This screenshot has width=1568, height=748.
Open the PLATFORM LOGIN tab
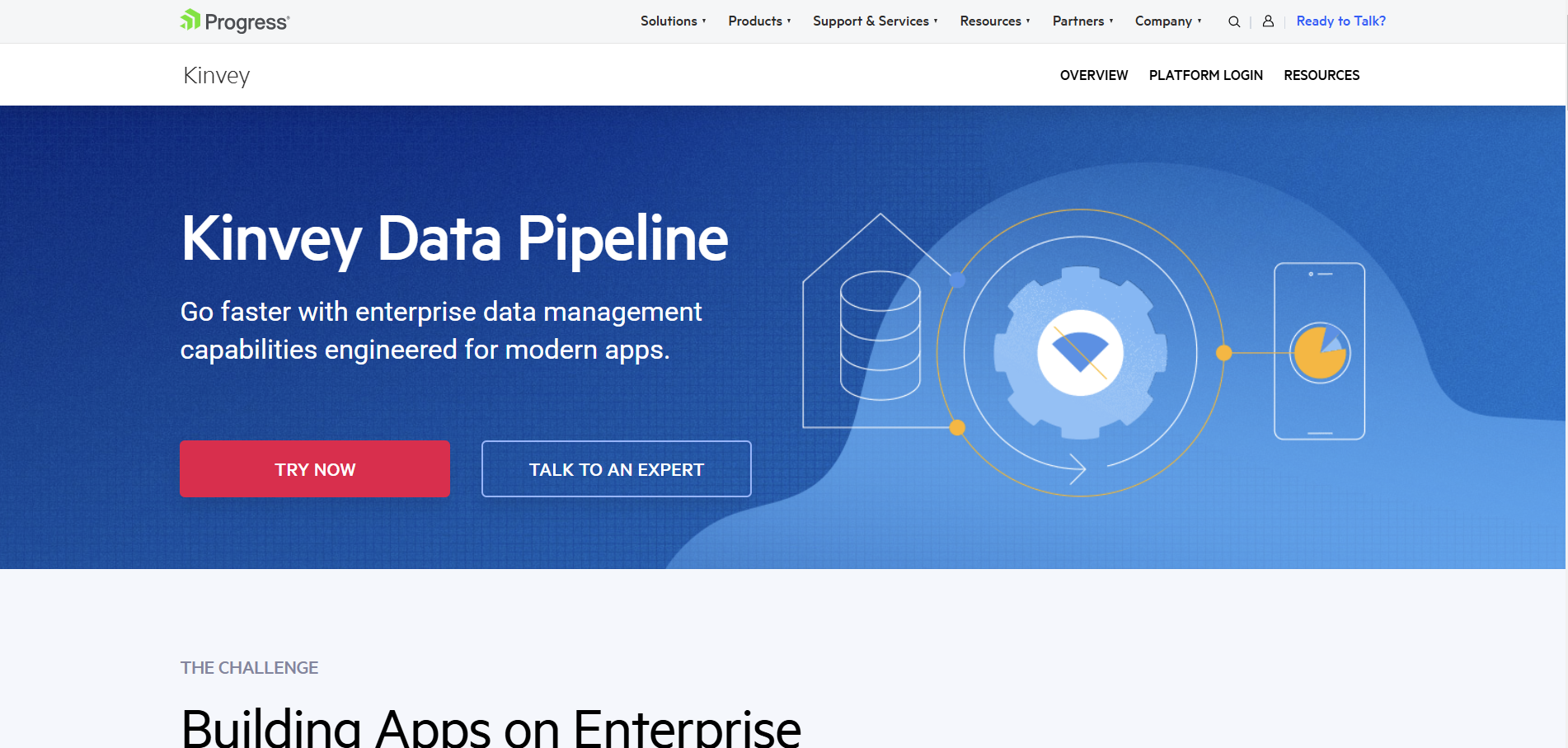click(1206, 75)
